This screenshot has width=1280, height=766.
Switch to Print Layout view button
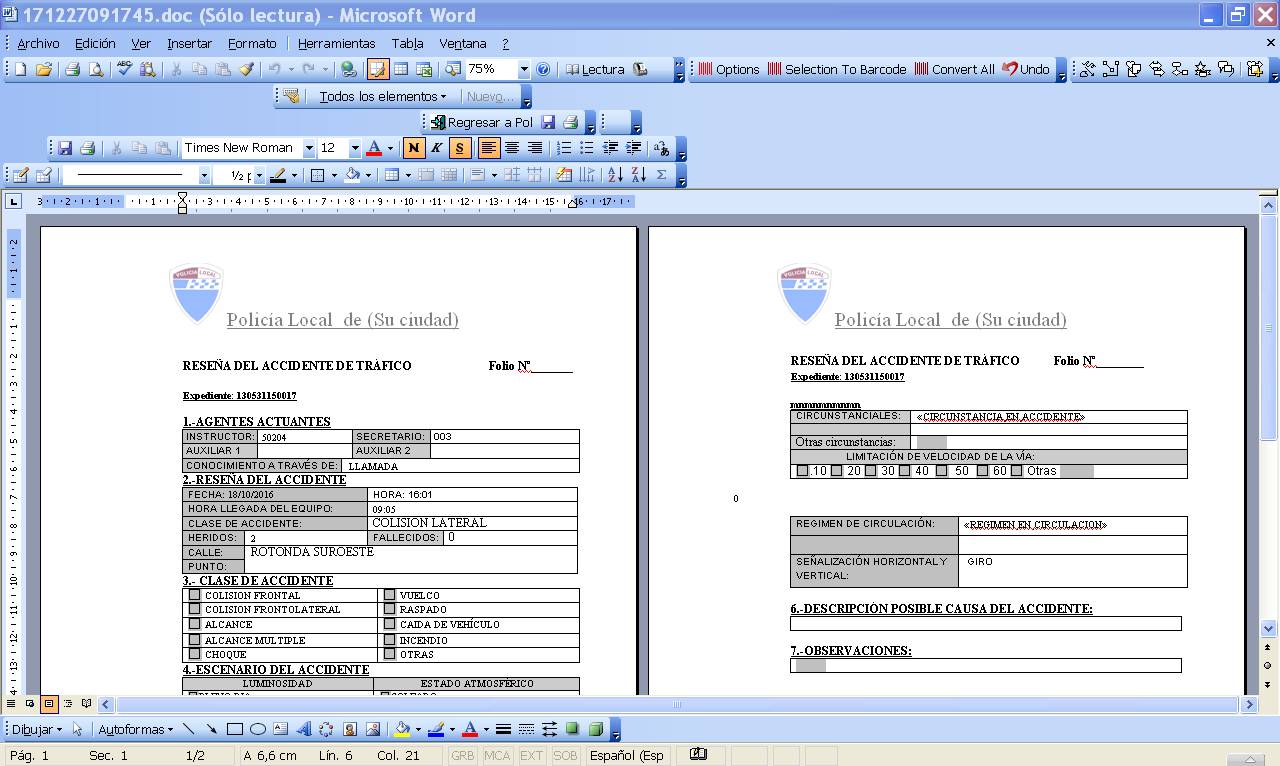point(48,704)
